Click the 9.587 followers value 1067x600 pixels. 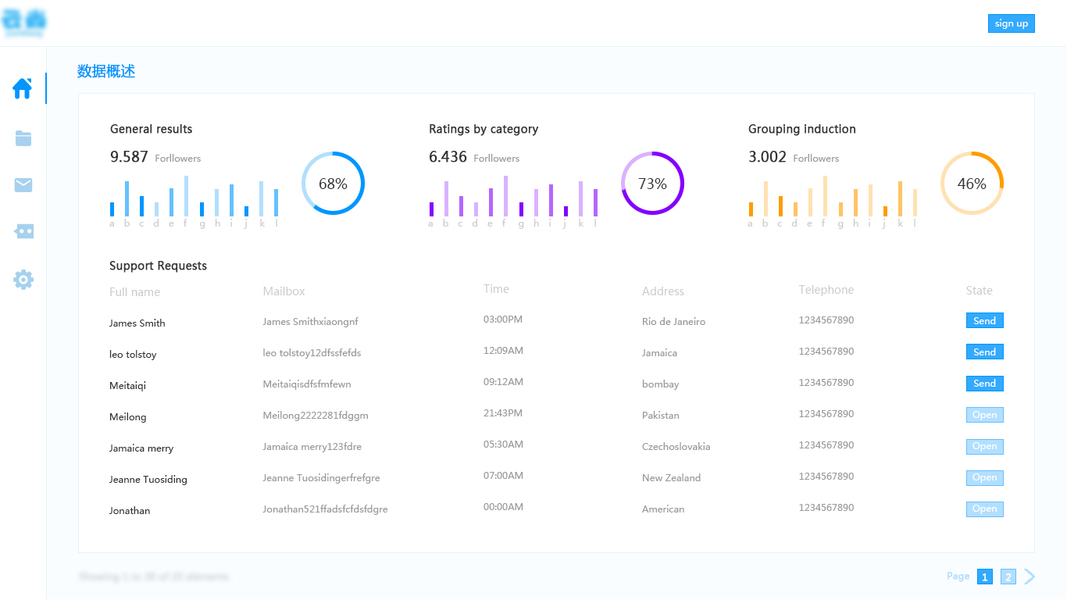[x=129, y=157]
